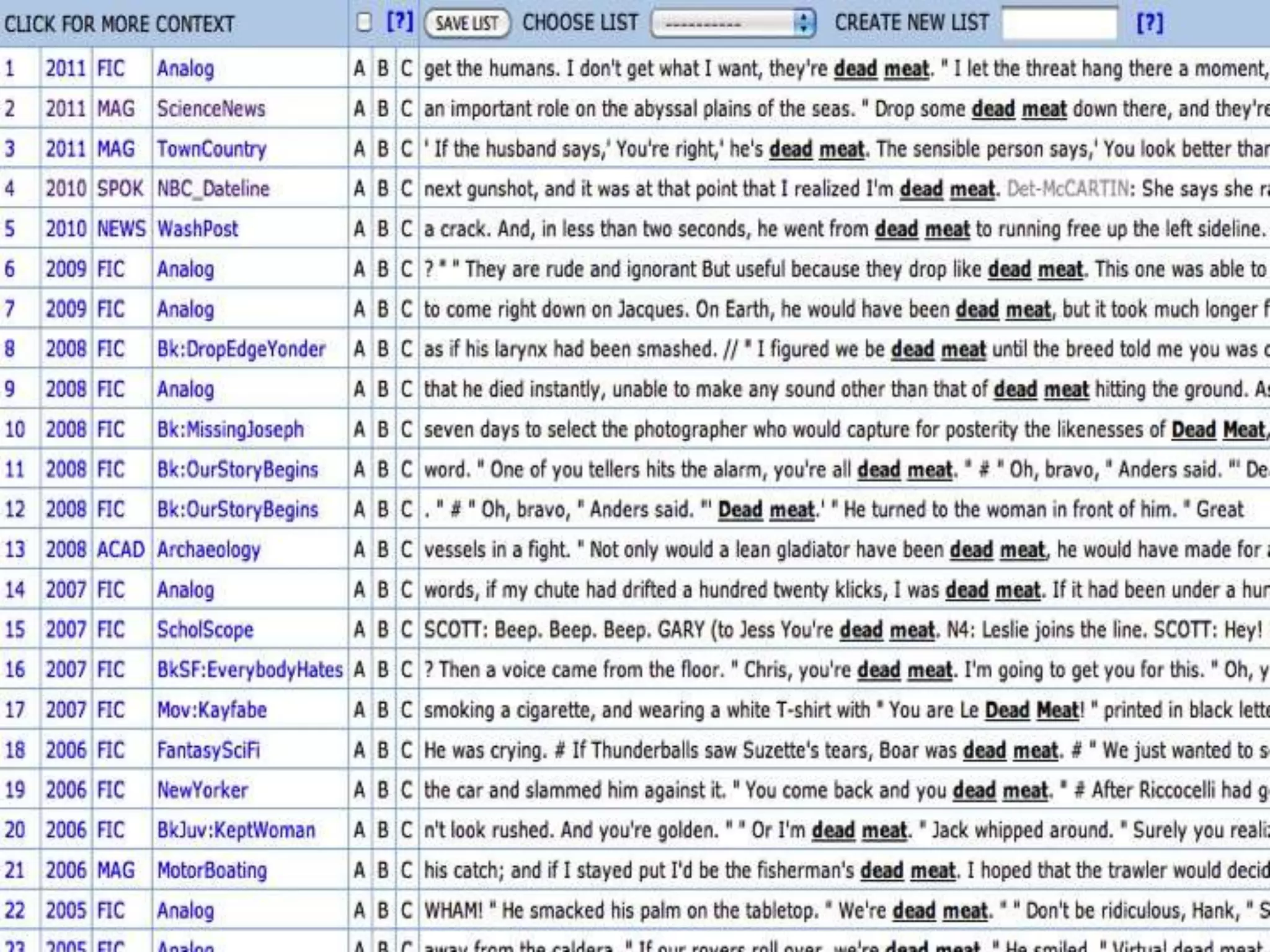Open Bk:OurStoryBegins link in row 11
Image resolution: width=1270 pixels, height=952 pixels.
(238, 469)
